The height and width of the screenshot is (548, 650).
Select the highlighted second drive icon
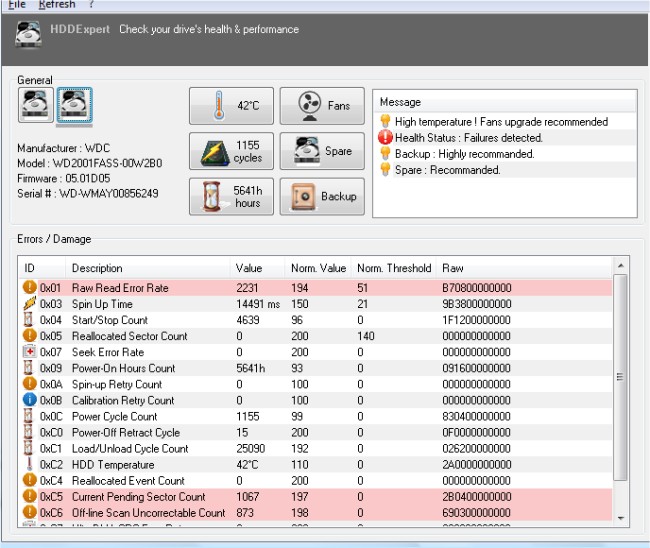(73, 105)
